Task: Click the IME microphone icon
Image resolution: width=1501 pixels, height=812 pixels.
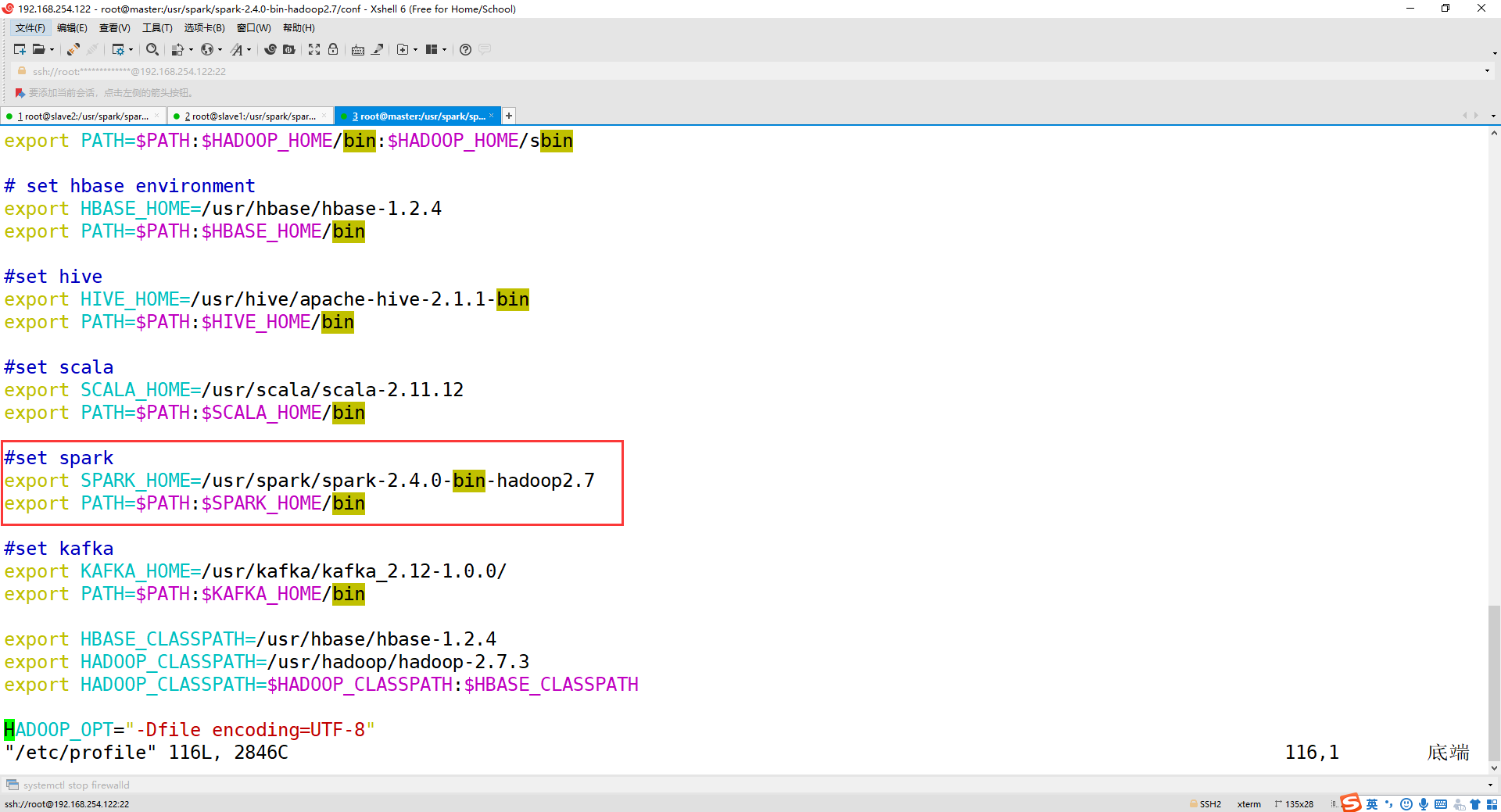Action: pos(1424,804)
